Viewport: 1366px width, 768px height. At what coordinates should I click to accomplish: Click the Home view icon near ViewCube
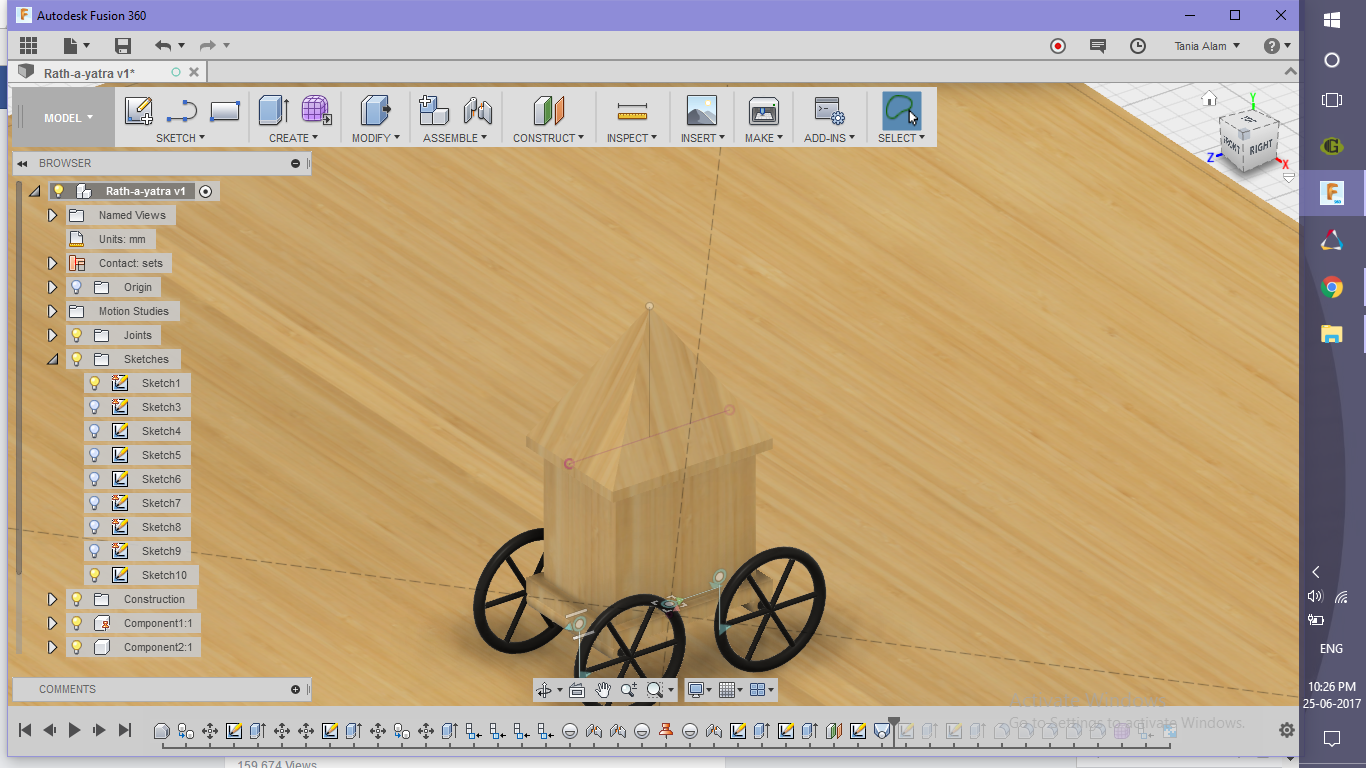click(1209, 98)
